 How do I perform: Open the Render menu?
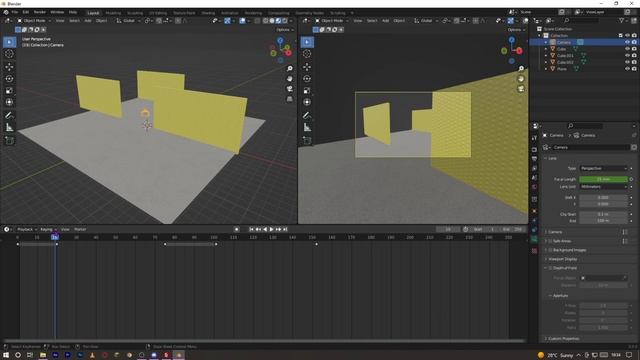point(40,12)
